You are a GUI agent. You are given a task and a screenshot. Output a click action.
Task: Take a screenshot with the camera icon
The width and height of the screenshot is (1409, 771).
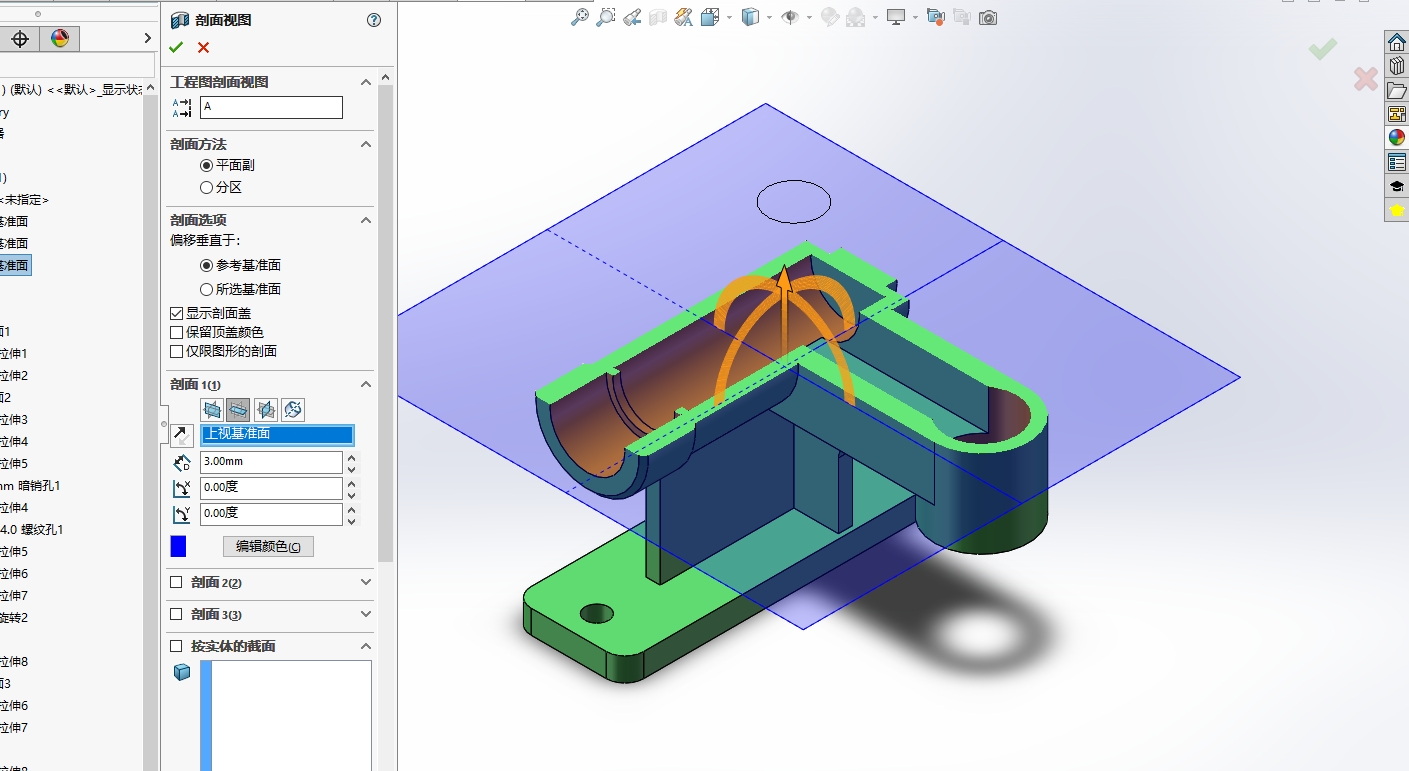(x=988, y=17)
